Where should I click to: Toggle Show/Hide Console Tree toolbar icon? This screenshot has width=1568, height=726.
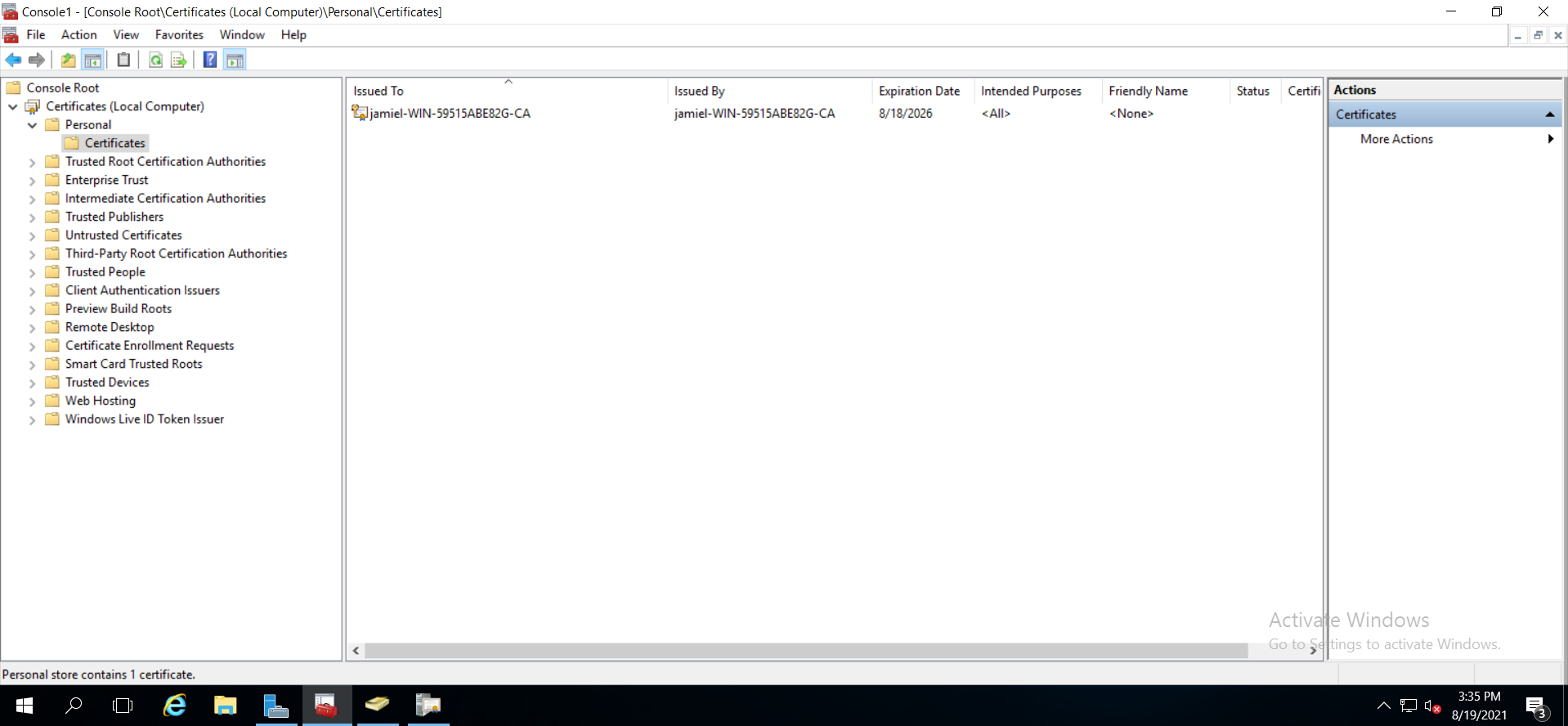pyautogui.click(x=93, y=60)
